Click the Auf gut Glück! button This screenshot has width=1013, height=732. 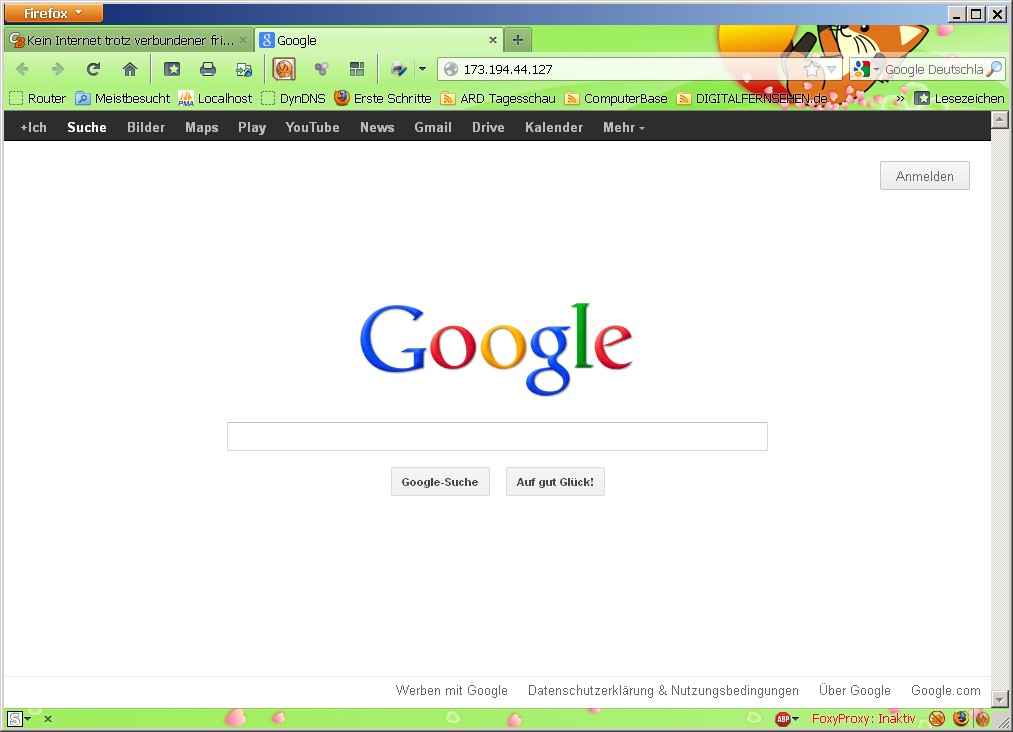click(555, 482)
